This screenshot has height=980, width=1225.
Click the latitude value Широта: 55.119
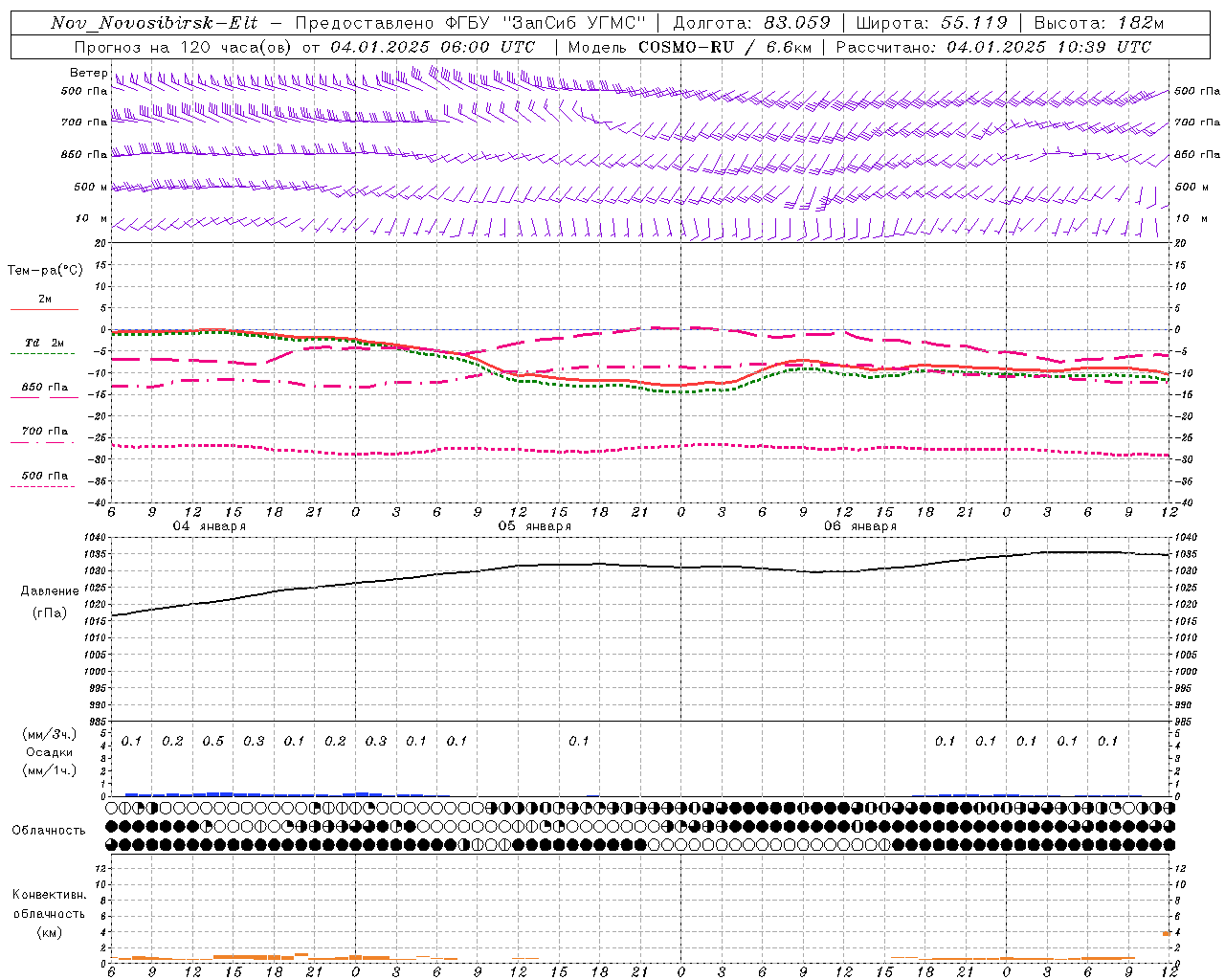point(932,23)
